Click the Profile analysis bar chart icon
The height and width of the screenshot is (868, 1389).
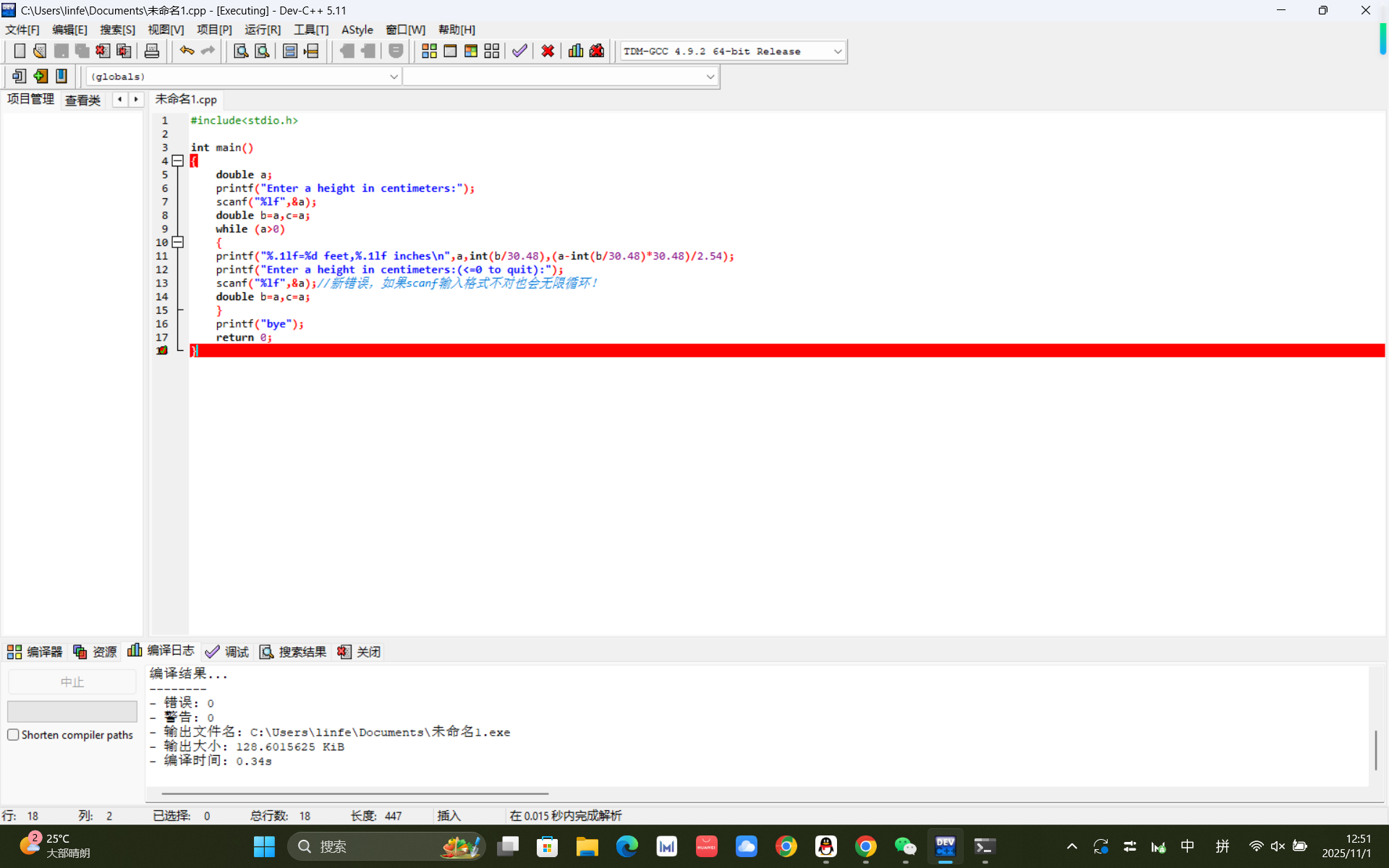coord(576,51)
